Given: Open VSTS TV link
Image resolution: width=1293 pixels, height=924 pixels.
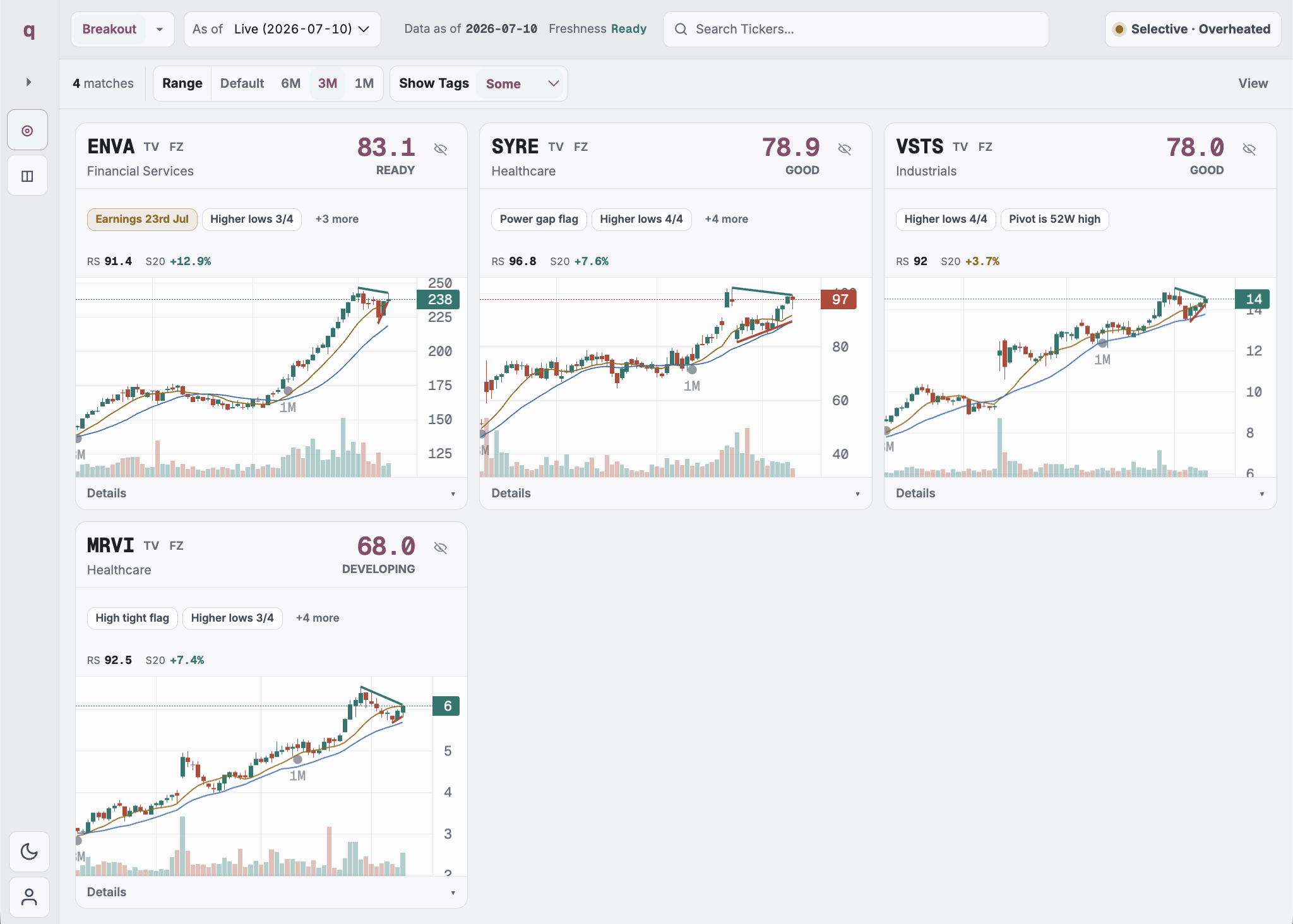Looking at the screenshot, I should click(x=960, y=147).
